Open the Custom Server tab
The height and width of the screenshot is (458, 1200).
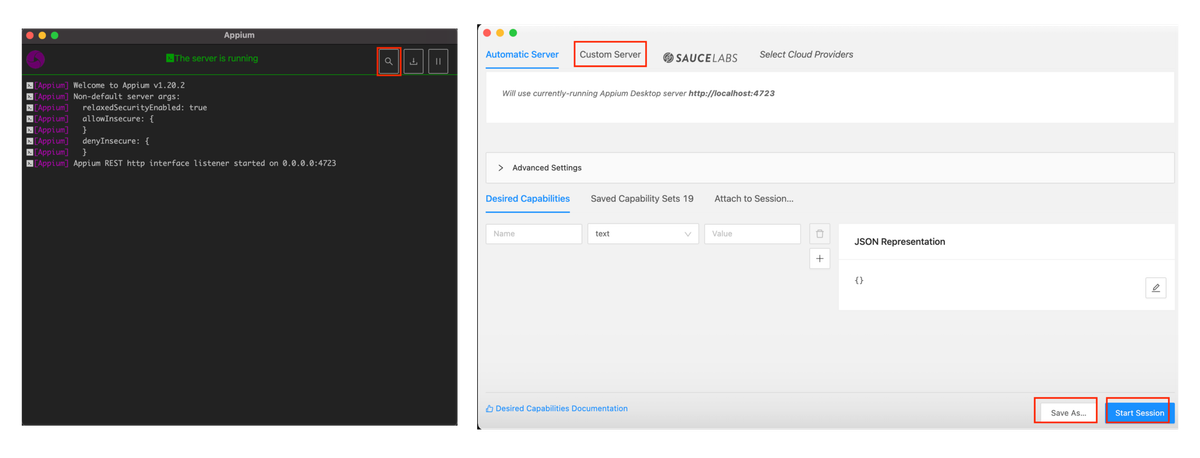[x=610, y=54]
